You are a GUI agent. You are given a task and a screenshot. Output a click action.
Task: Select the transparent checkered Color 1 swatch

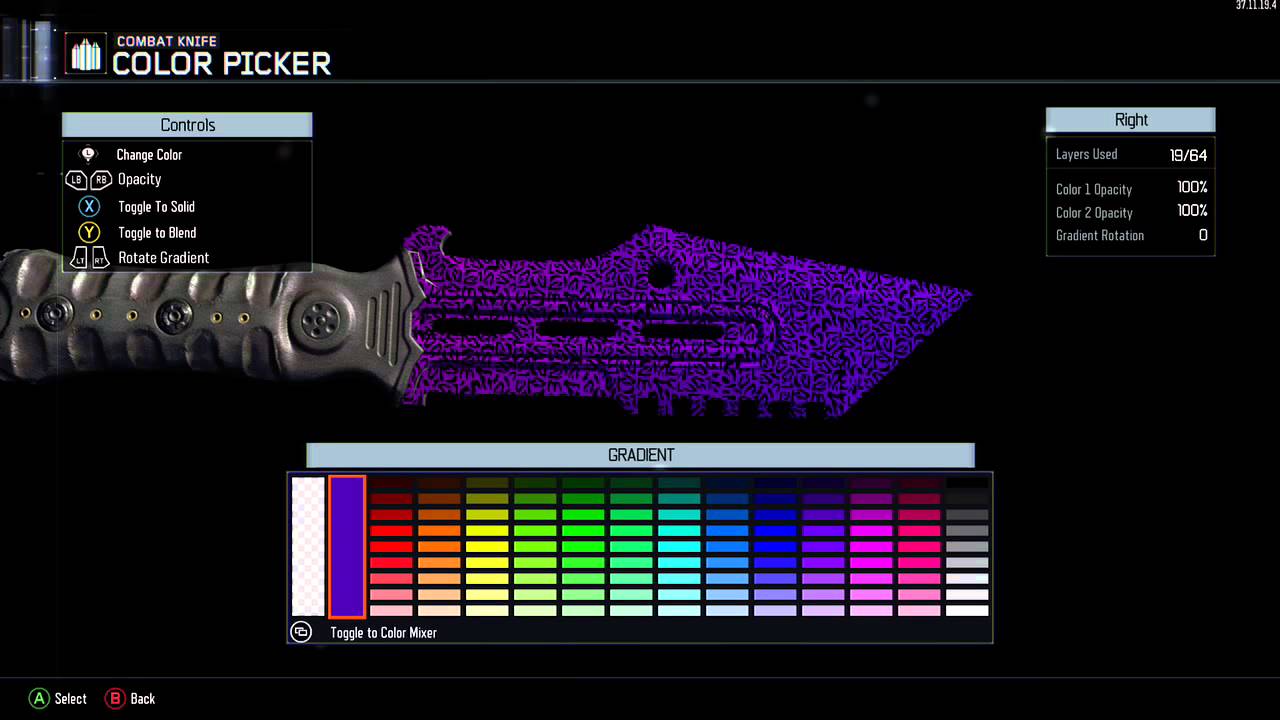[308, 546]
